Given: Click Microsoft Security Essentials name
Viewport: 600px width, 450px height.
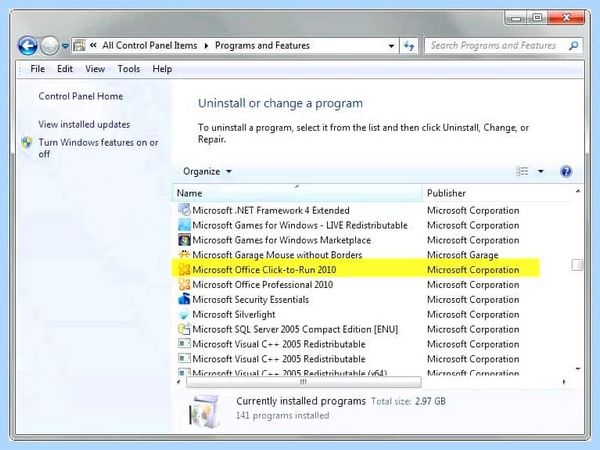Looking at the screenshot, I should (250, 300).
